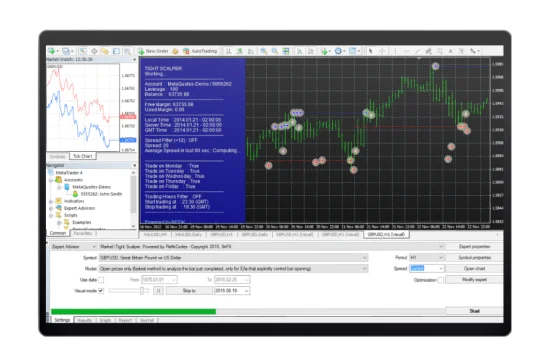The height and width of the screenshot is (361, 547).
Task: Click the tile windows grid icon
Action: [286, 51]
